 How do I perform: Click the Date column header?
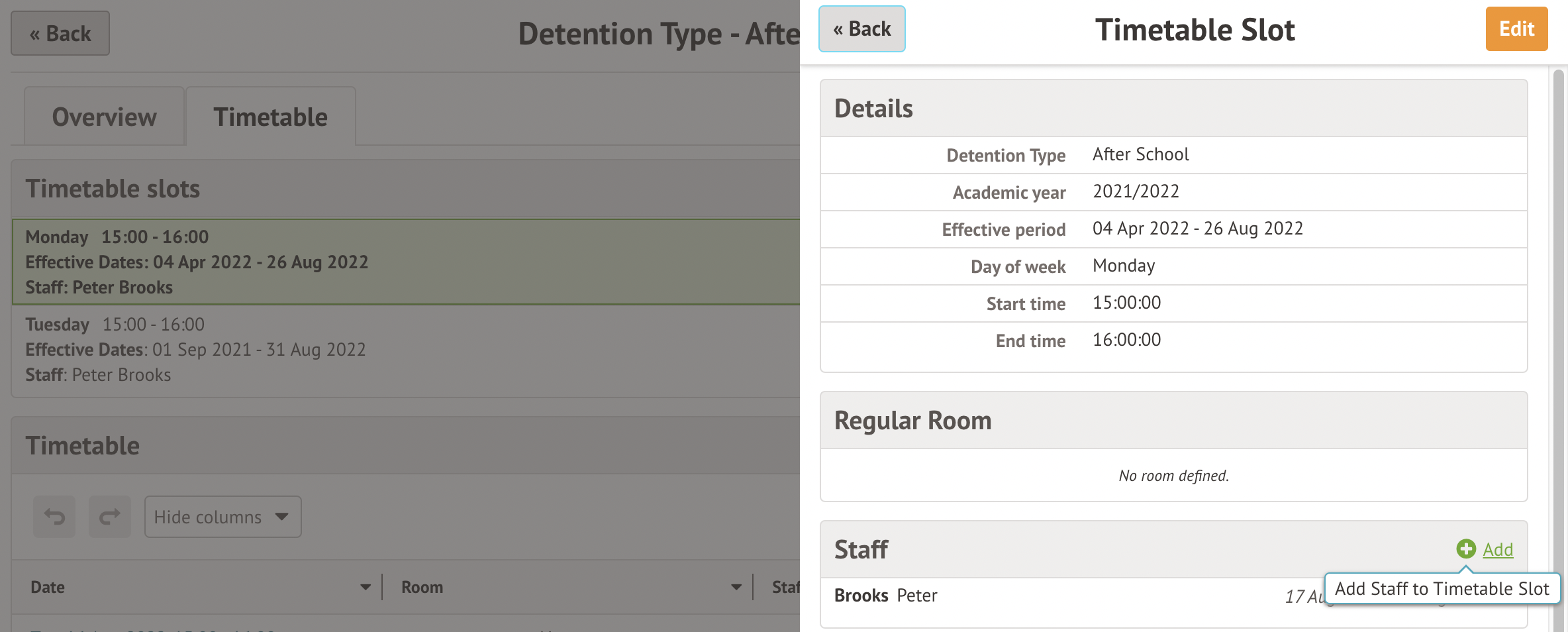48,588
